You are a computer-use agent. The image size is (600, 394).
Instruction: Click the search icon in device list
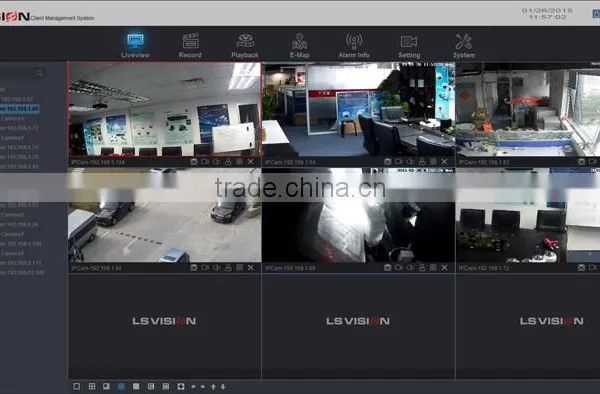[x=40, y=73]
